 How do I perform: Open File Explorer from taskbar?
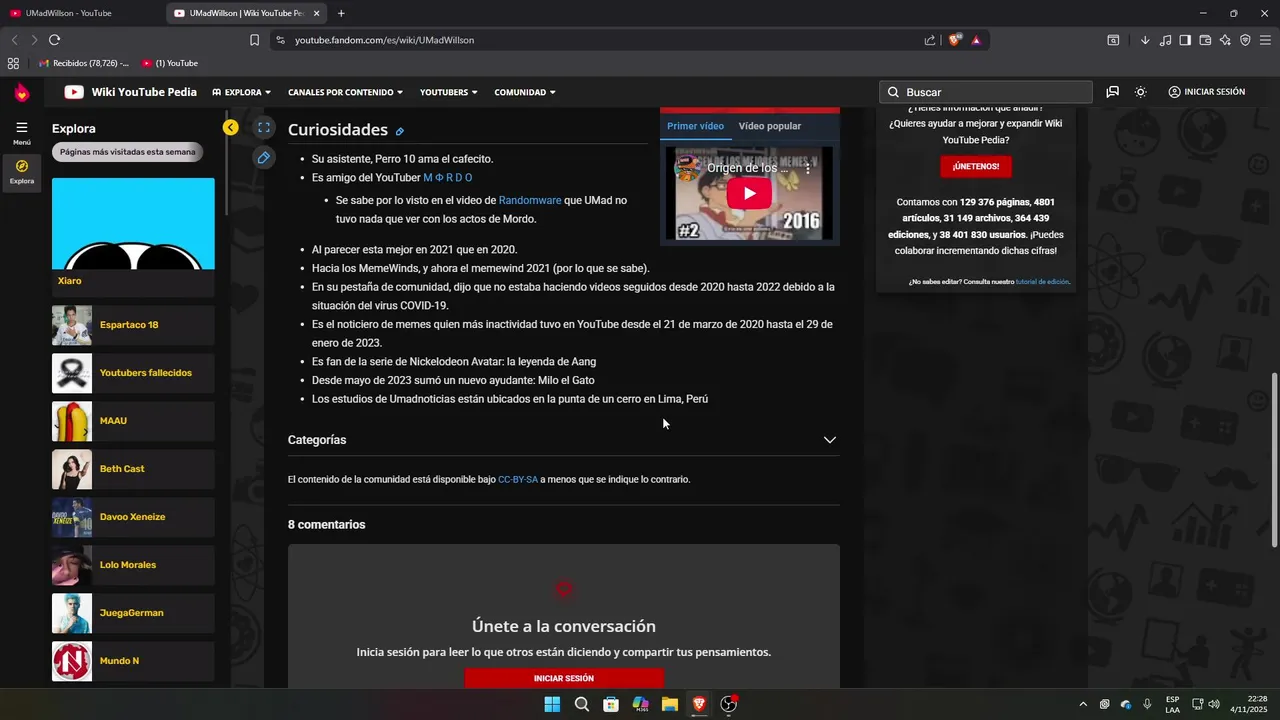pos(670,704)
